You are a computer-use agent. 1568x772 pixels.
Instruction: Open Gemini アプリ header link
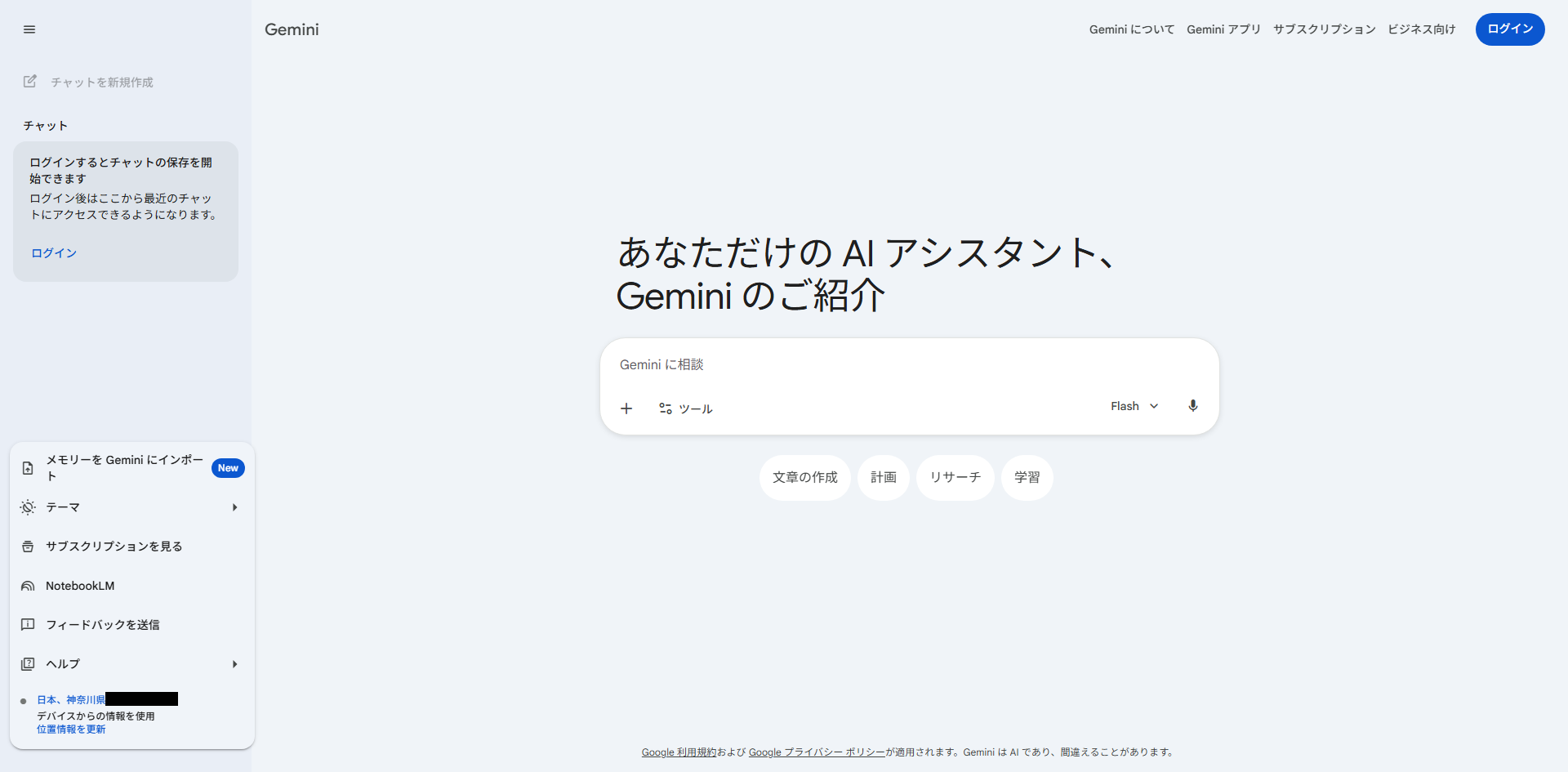pyautogui.click(x=1223, y=29)
